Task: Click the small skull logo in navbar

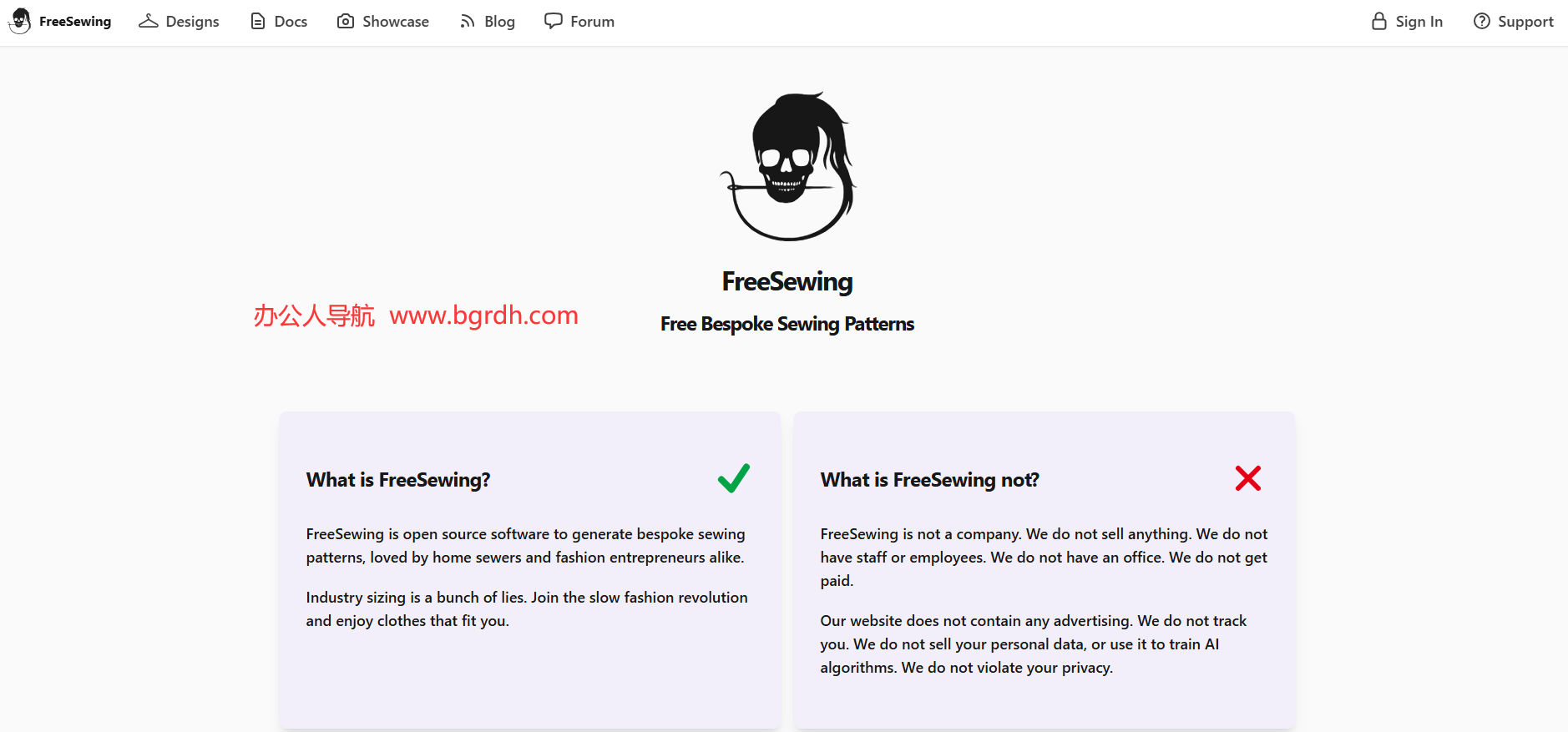Action: [x=20, y=21]
